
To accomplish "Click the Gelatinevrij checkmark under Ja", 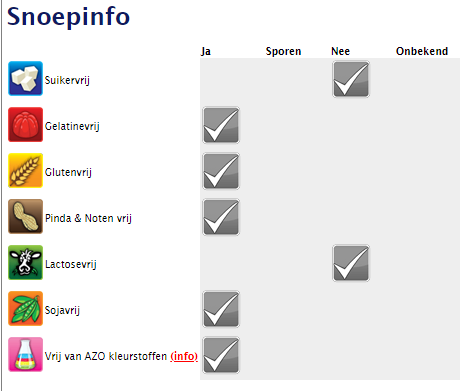I will pos(221,125).
